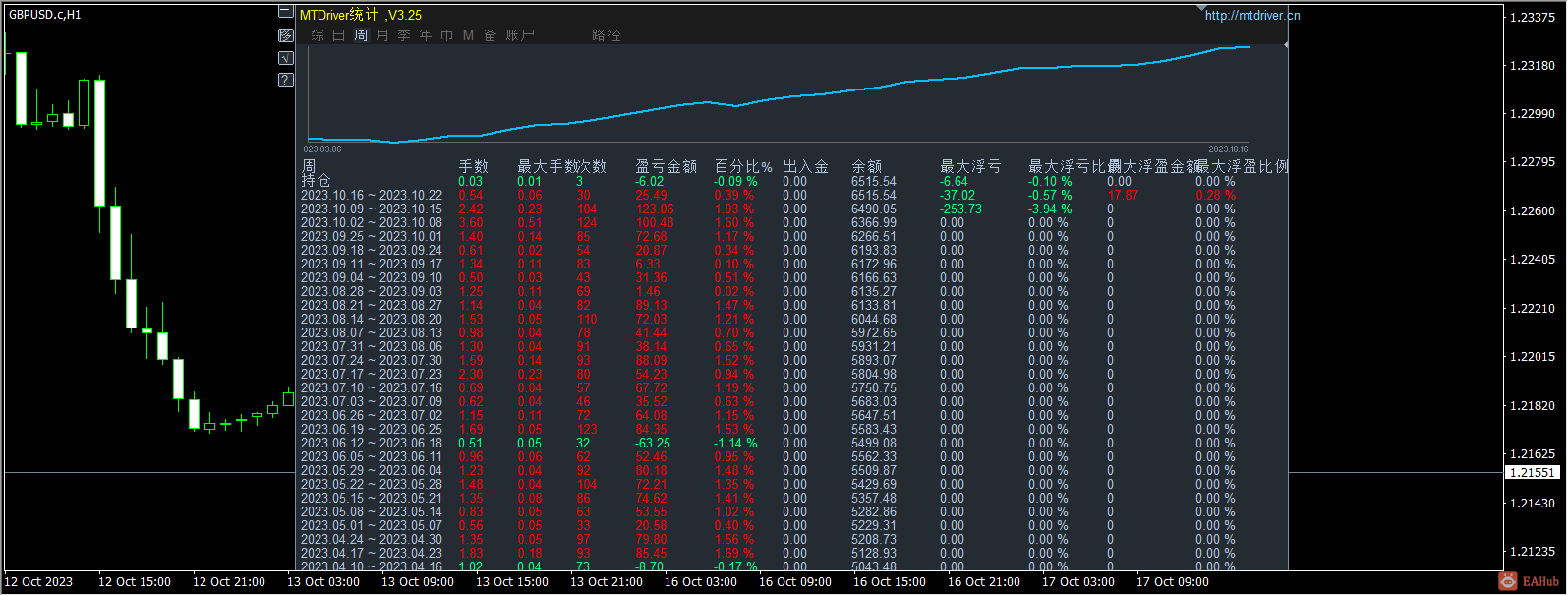Click the 1.22600 price axis label

(x=1532, y=210)
